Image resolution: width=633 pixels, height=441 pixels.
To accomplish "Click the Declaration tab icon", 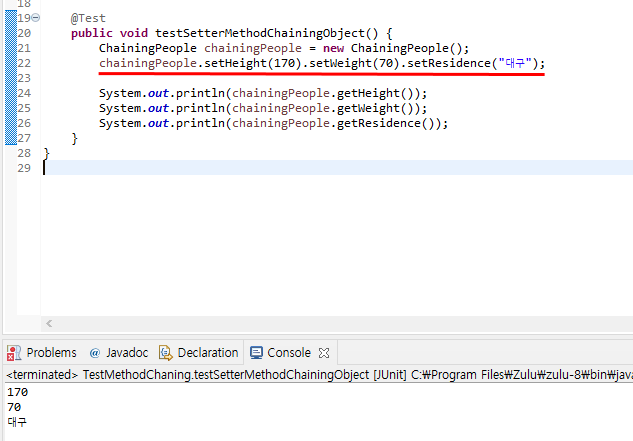I will [166, 353].
